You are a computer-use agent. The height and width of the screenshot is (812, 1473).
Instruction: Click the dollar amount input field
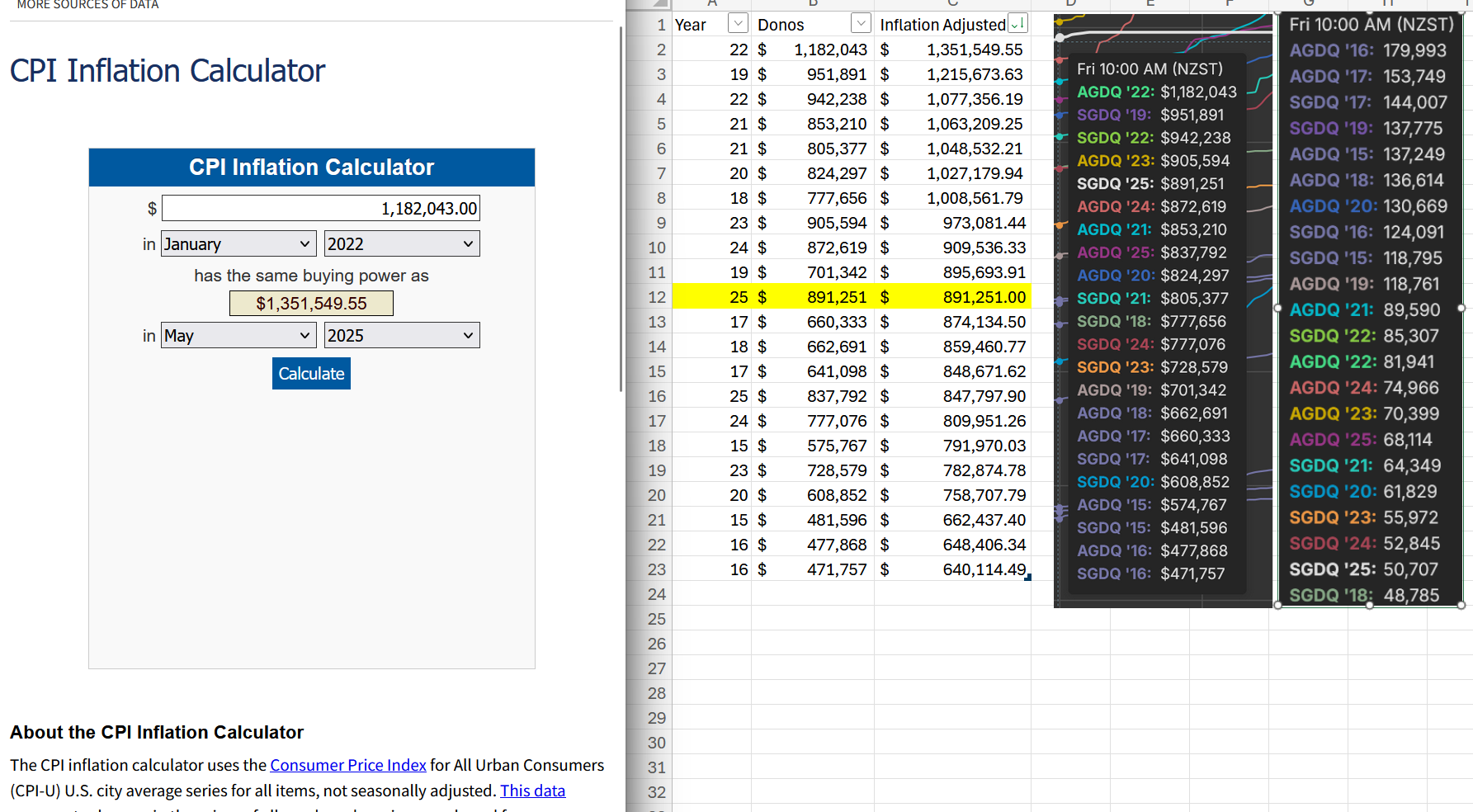321,208
